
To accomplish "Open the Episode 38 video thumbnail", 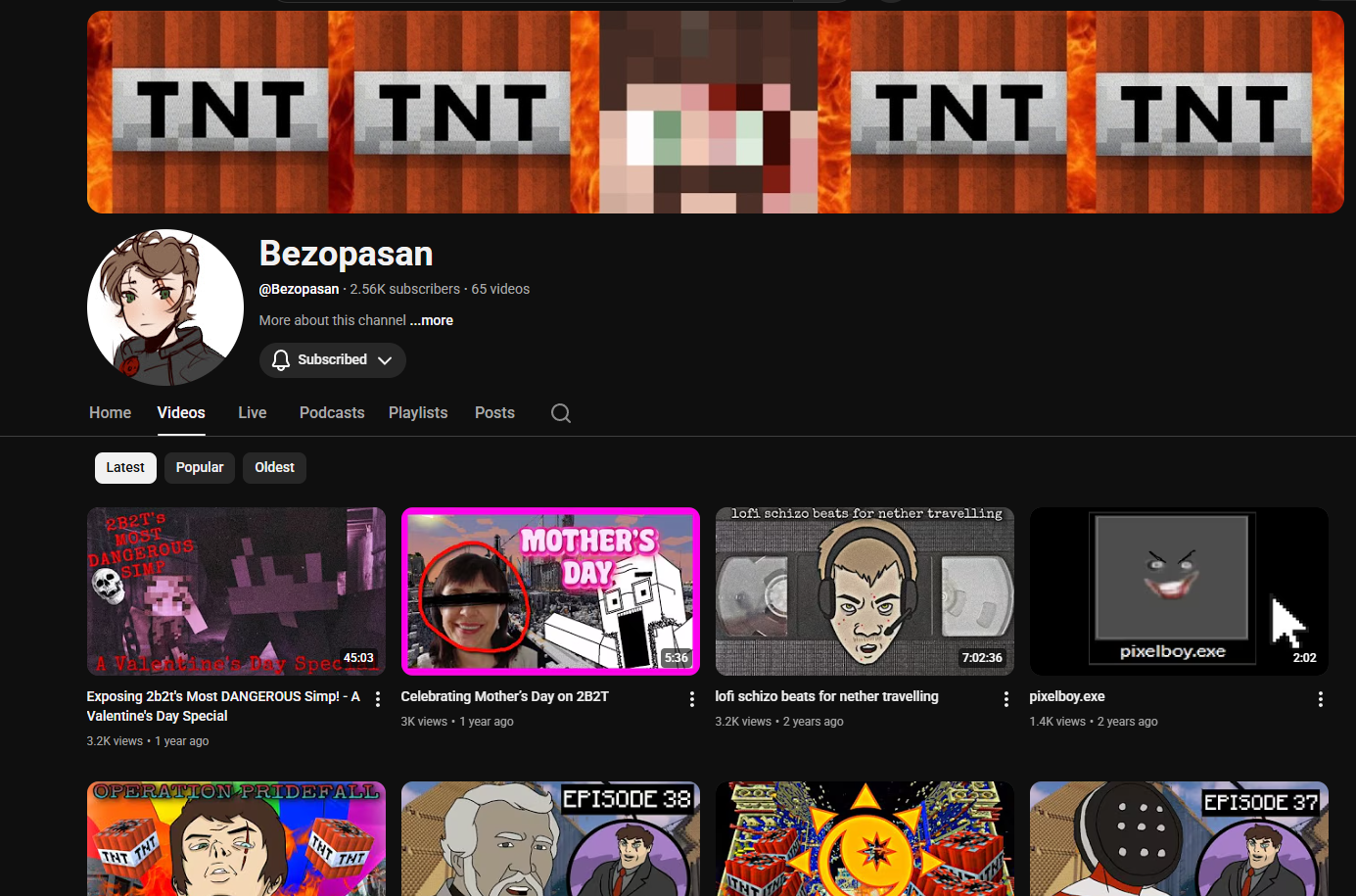I will (x=550, y=838).
